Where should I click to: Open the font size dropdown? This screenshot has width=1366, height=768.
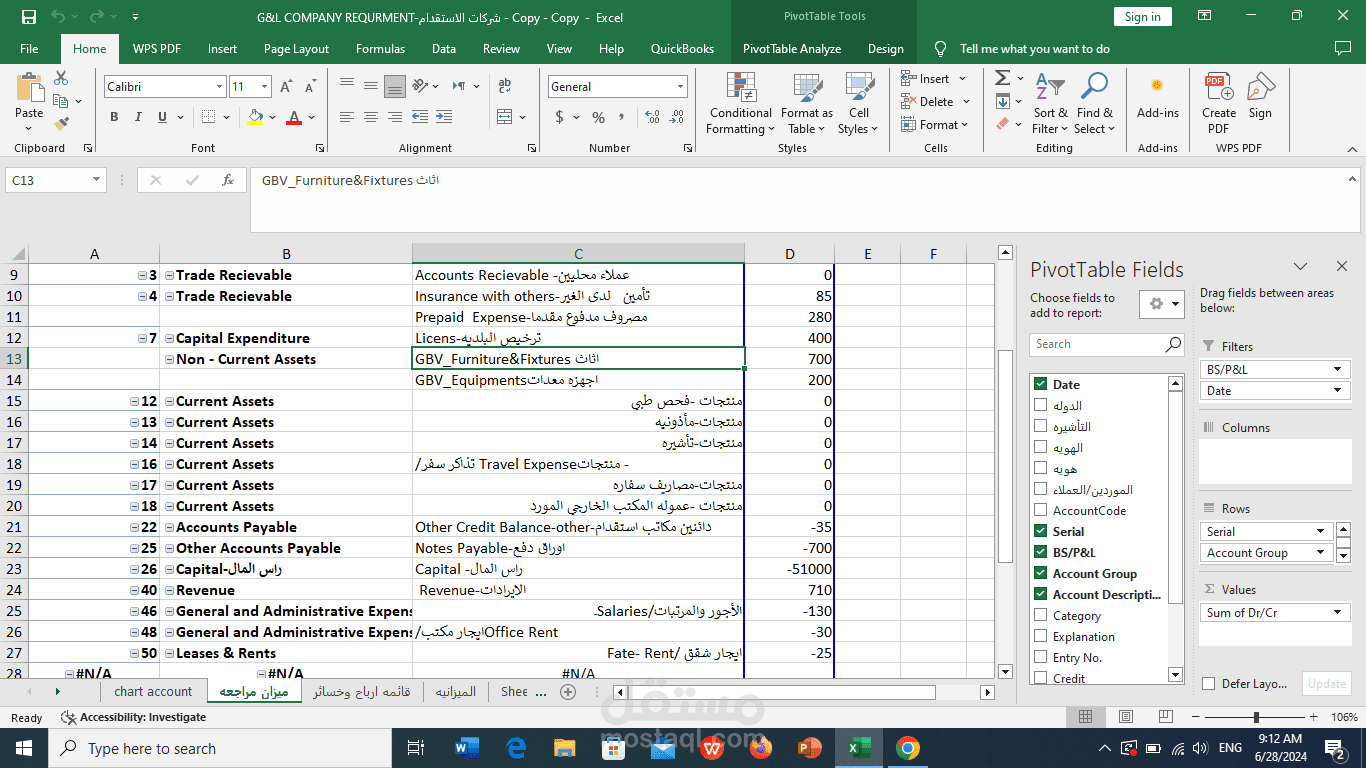pyautogui.click(x=264, y=87)
